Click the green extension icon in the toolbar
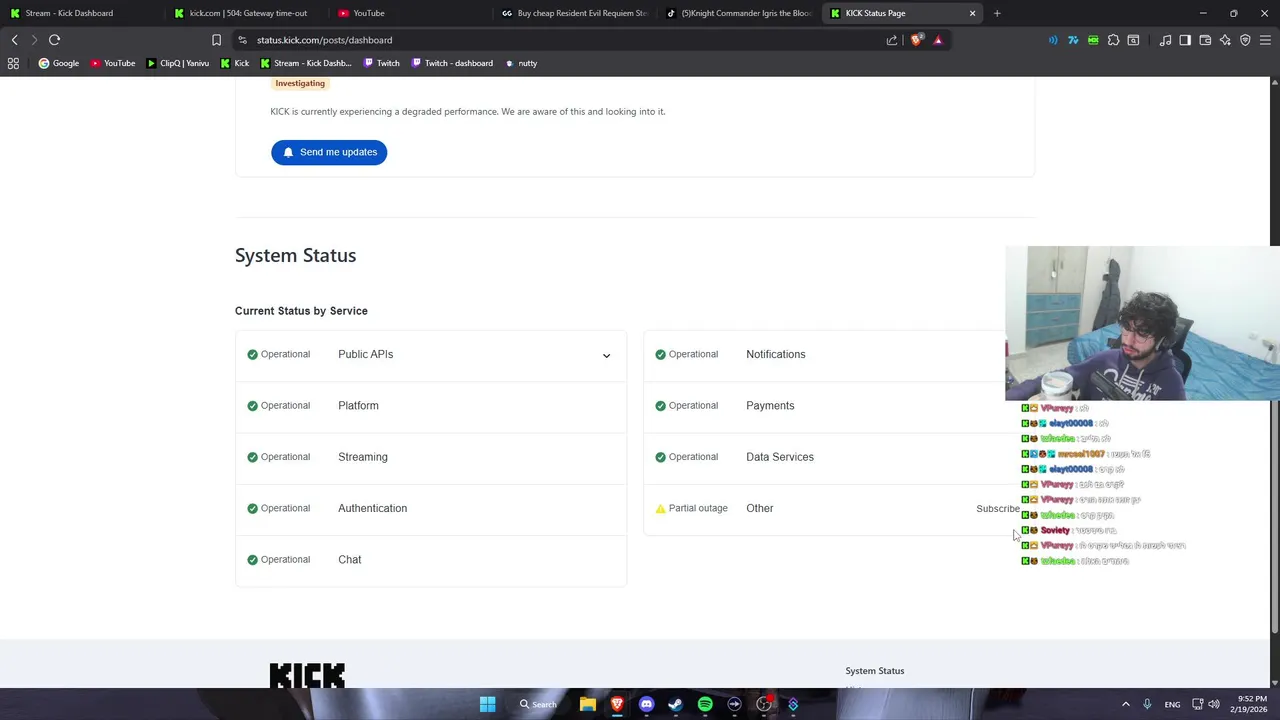Screen dimensions: 1280x720 (1093, 40)
